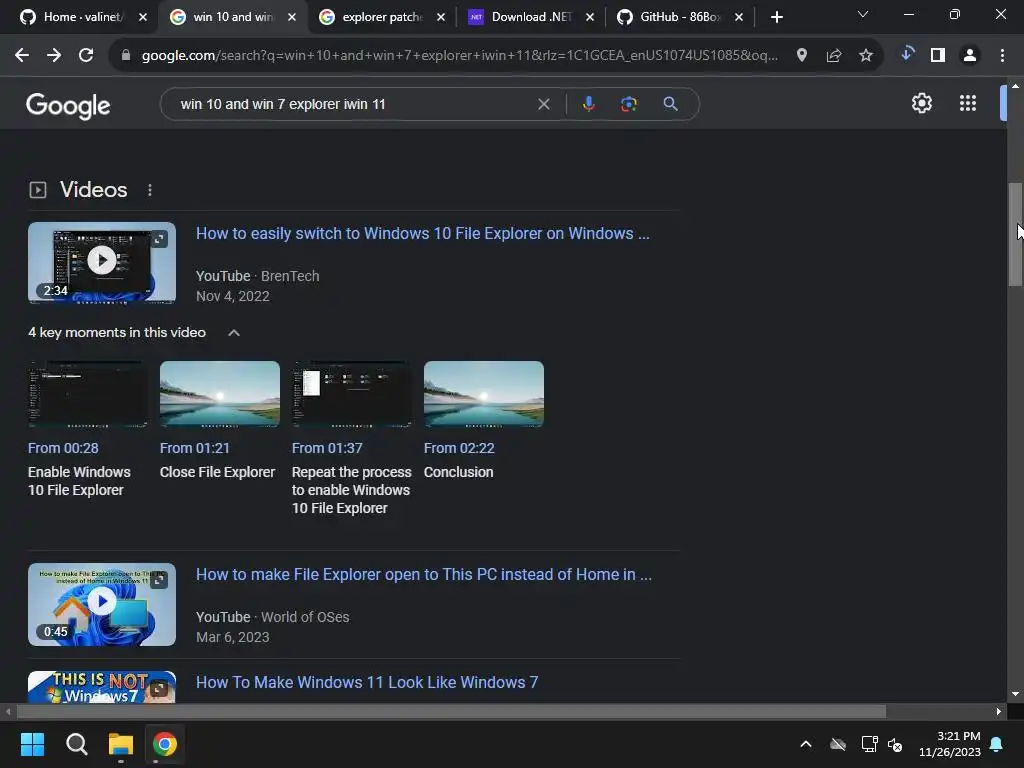
Task: Jump to 'From 01:37' key moment
Action: pos(327,449)
